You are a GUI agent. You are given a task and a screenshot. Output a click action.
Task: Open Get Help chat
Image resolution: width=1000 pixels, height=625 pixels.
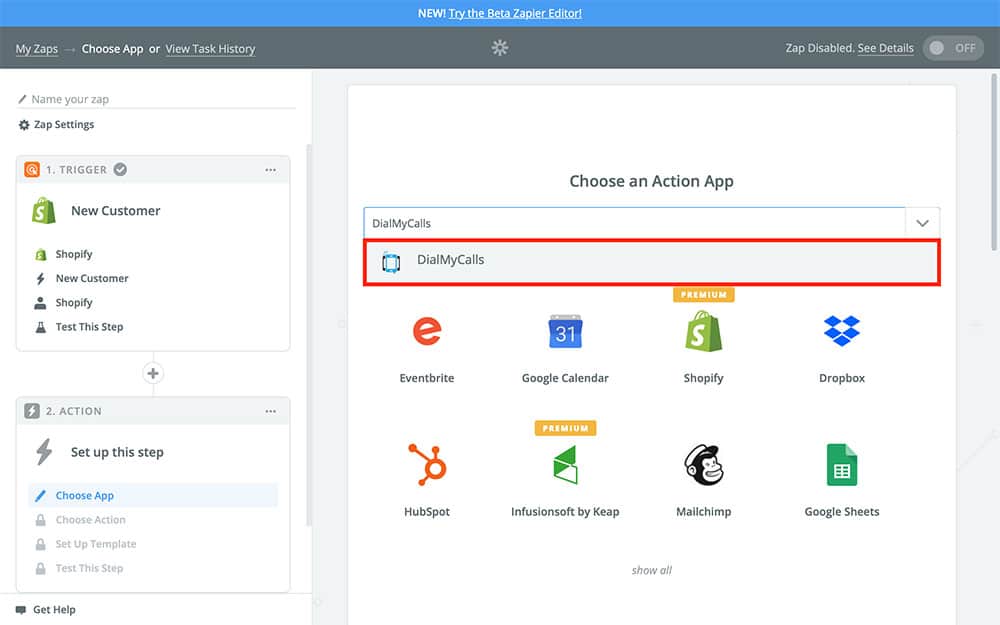click(x=53, y=609)
